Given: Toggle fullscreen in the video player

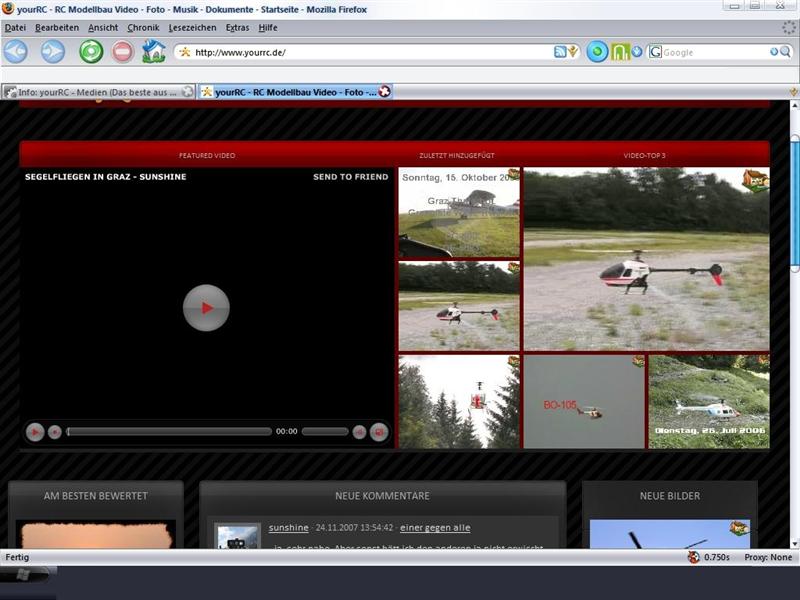Looking at the screenshot, I should tap(379, 432).
